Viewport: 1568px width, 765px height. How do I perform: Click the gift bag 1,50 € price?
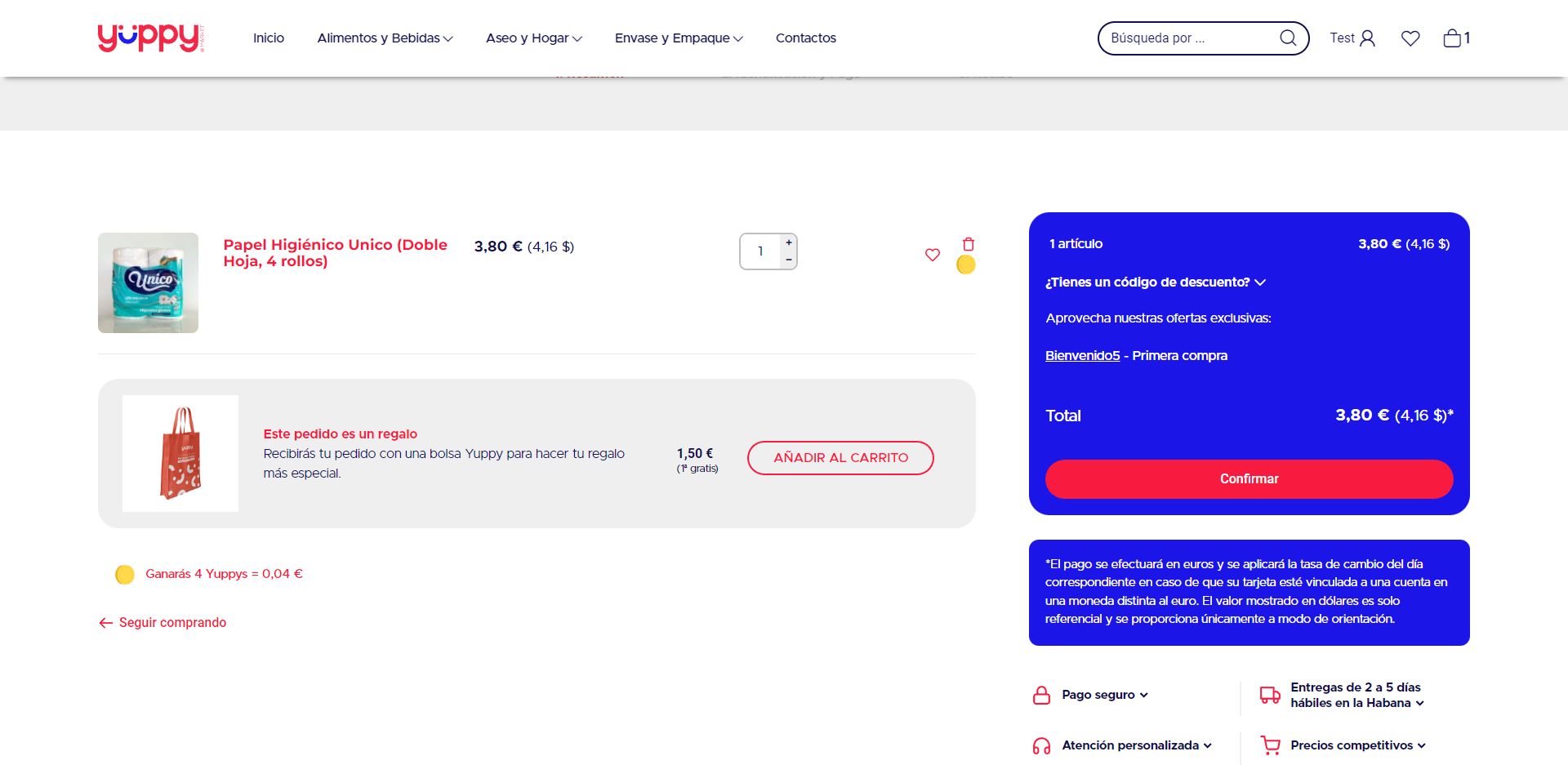(x=695, y=454)
